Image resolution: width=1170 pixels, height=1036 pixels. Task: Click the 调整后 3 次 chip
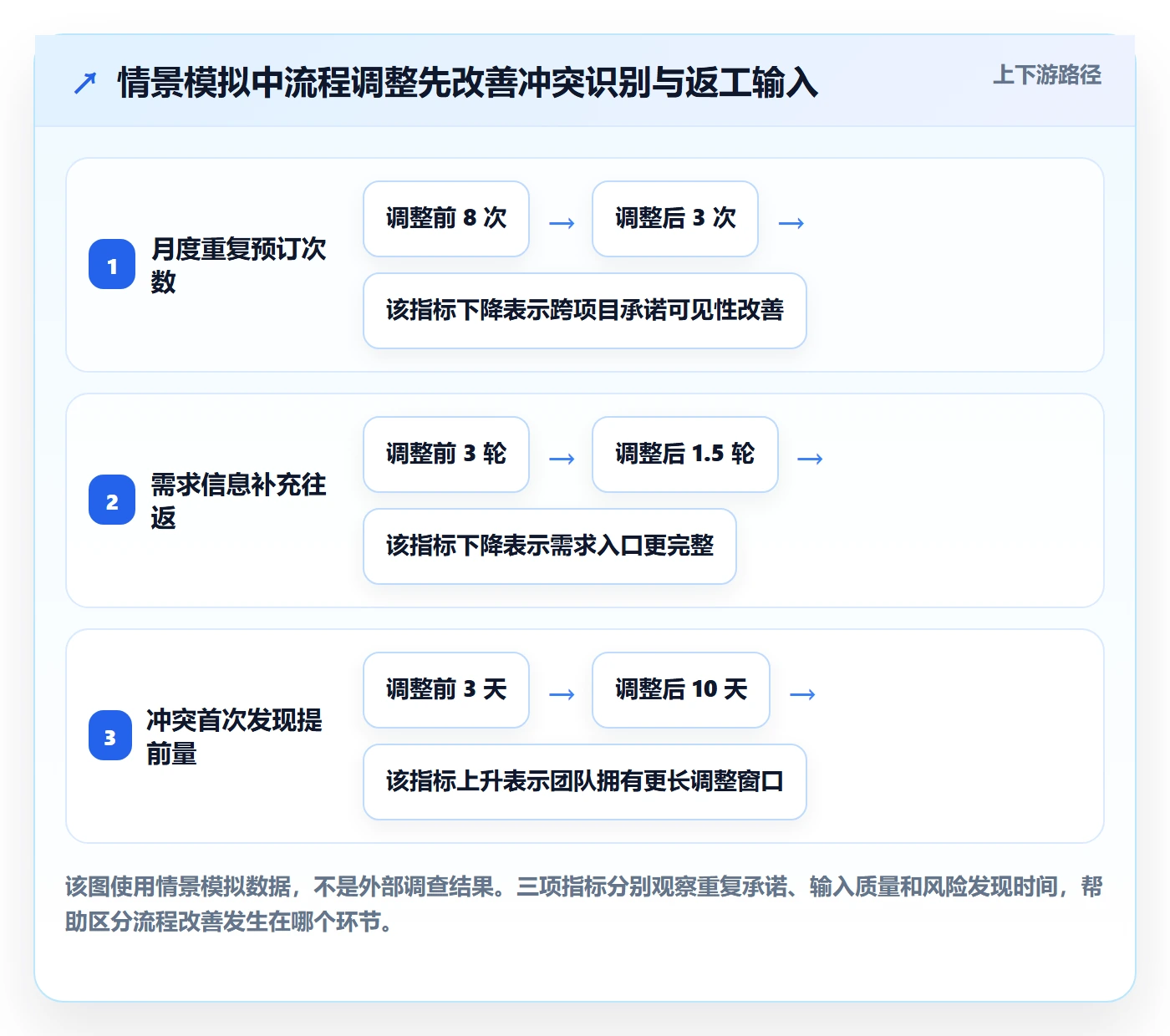point(675,219)
